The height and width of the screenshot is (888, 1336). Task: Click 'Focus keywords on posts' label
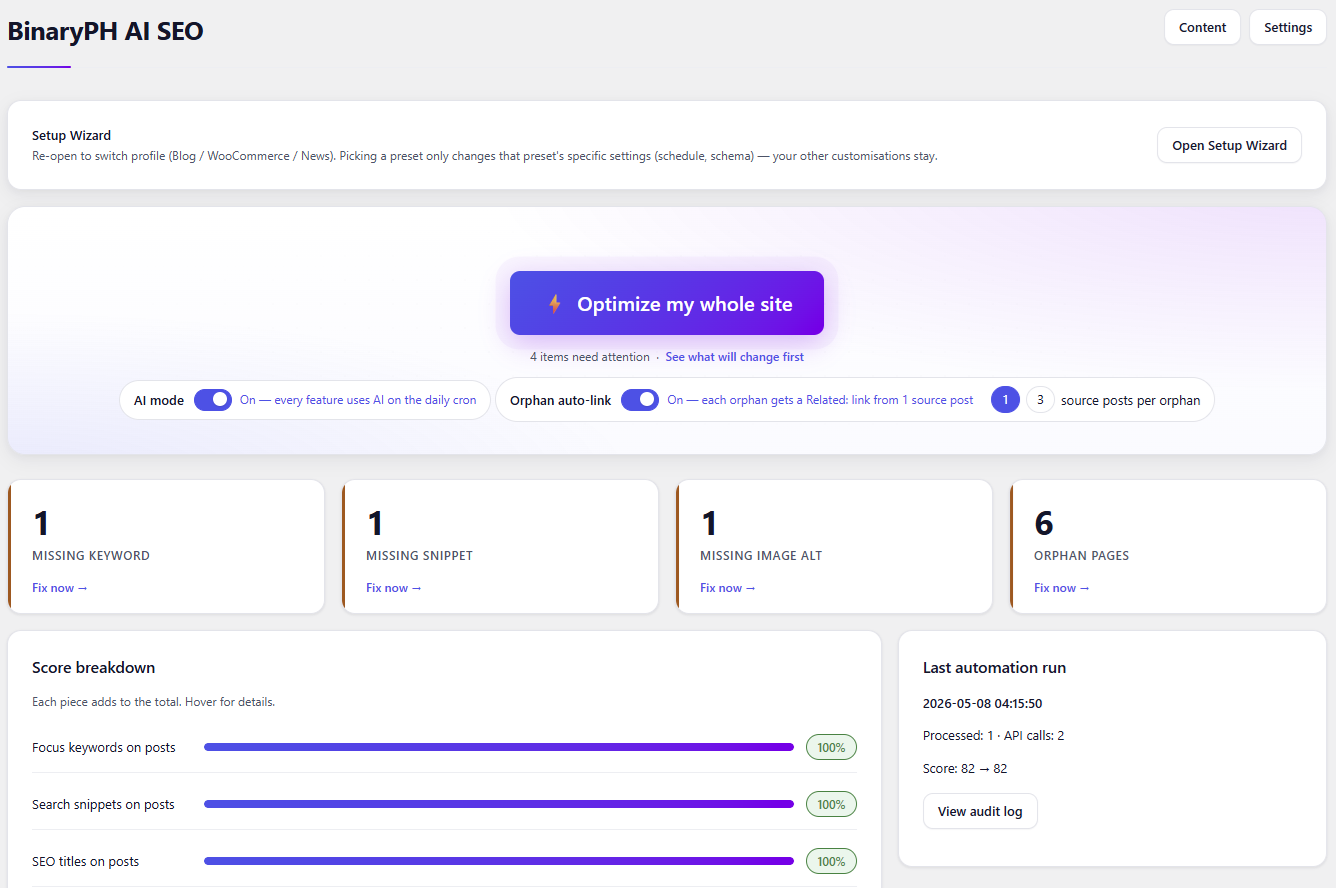tap(104, 747)
